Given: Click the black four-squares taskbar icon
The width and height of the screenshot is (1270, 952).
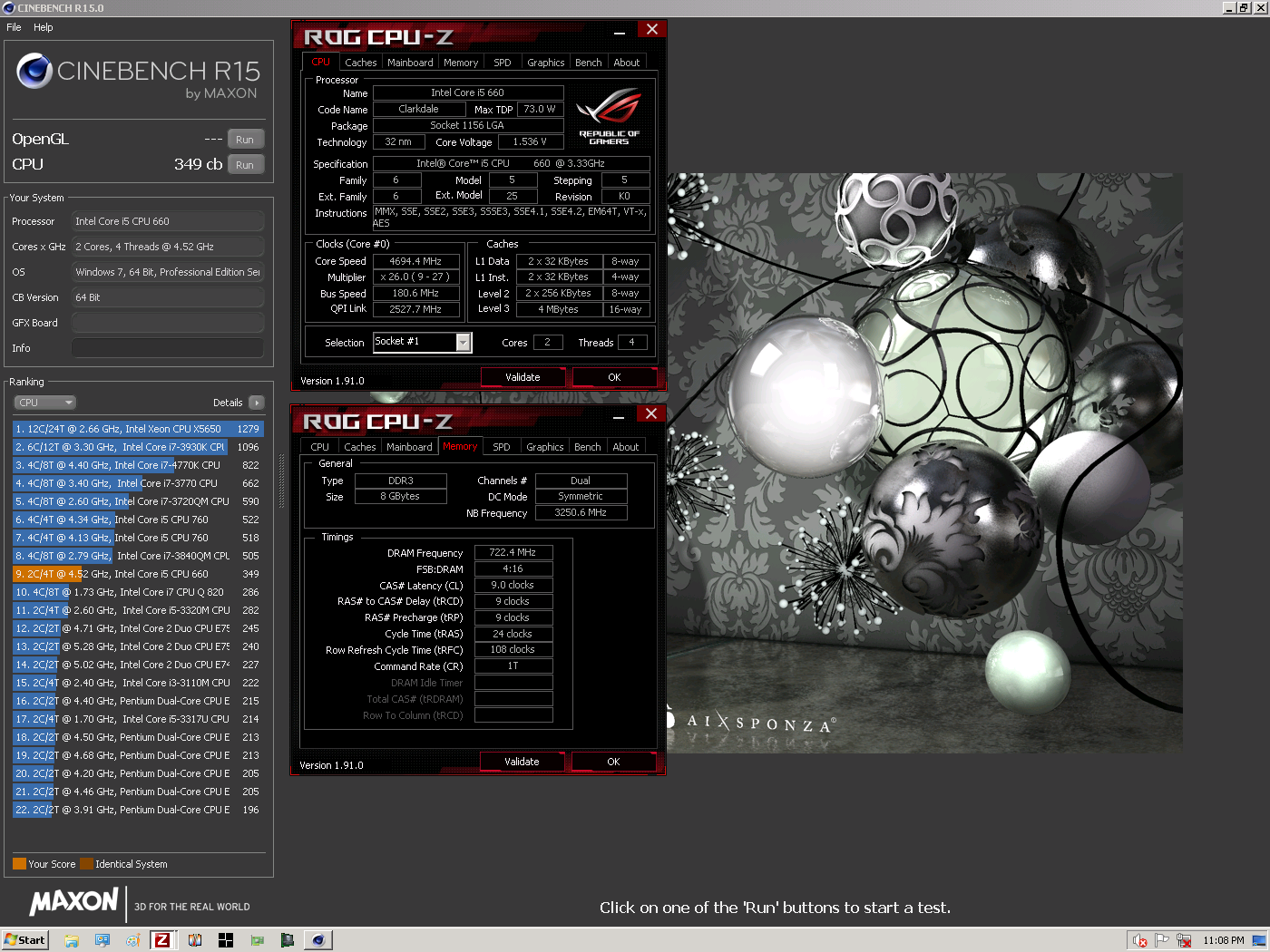Looking at the screenshot, I should (x=226, y=940).
